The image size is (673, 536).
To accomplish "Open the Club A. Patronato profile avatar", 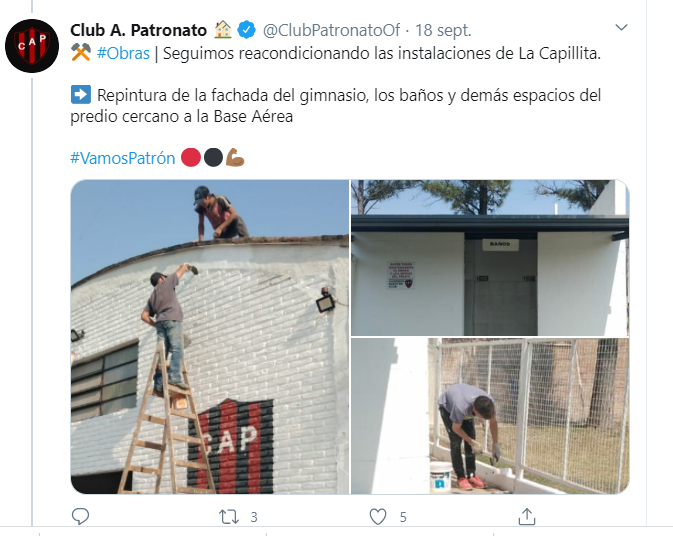I will click(32, 45).
